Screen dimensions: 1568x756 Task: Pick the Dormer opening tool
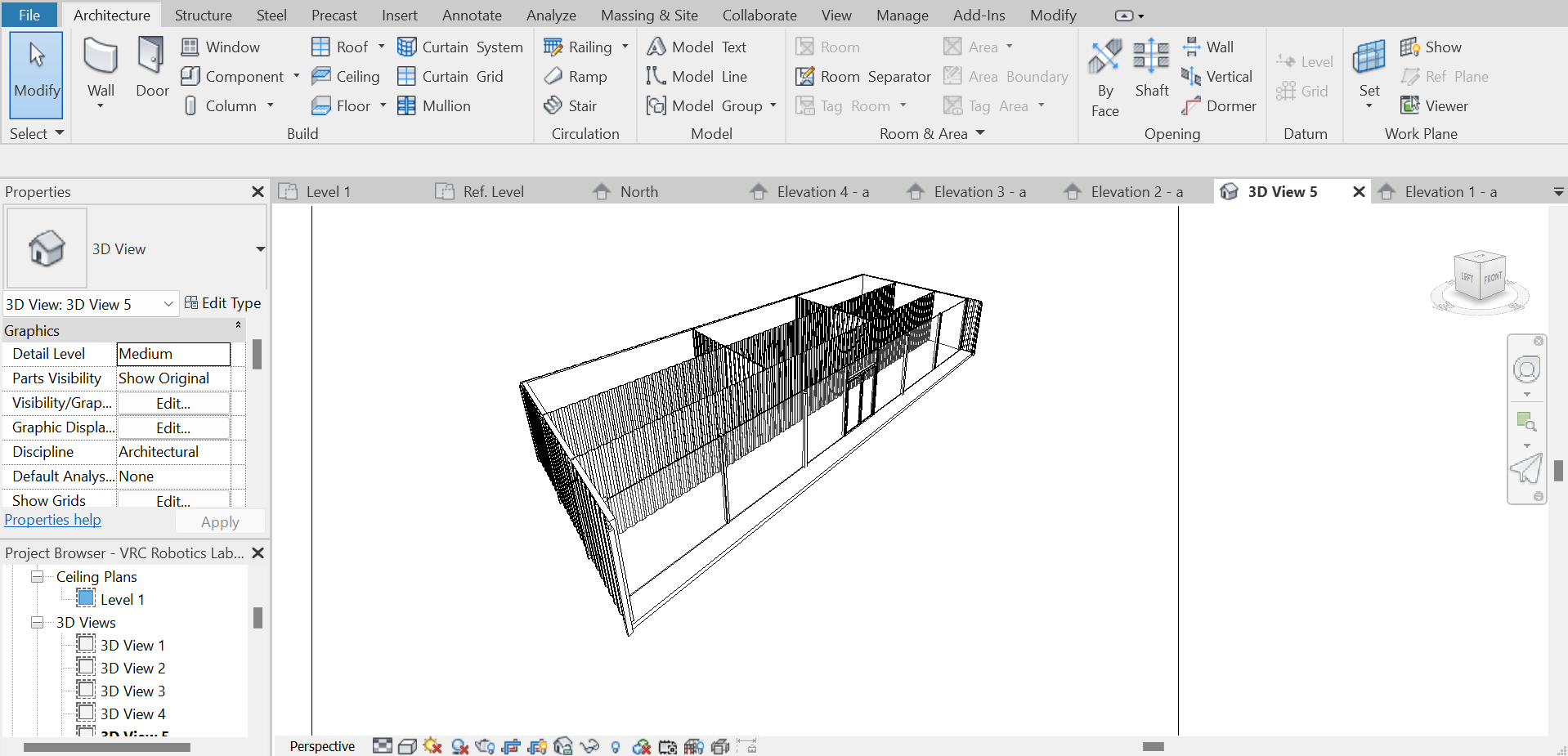tap(1219, 105)
